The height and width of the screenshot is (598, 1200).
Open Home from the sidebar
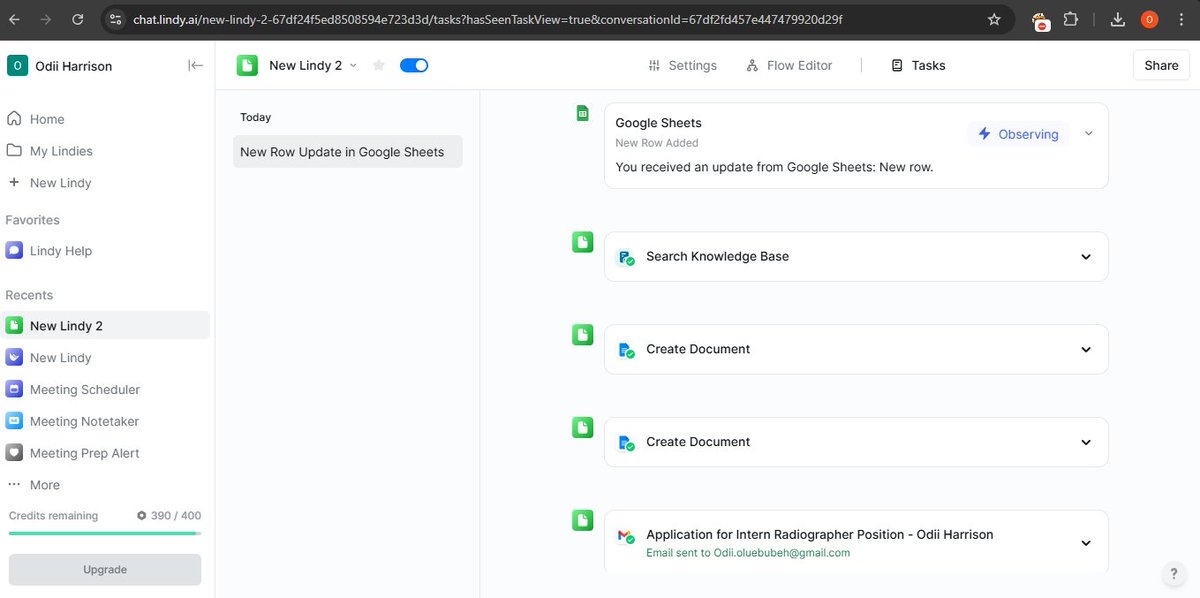[47, 119]
